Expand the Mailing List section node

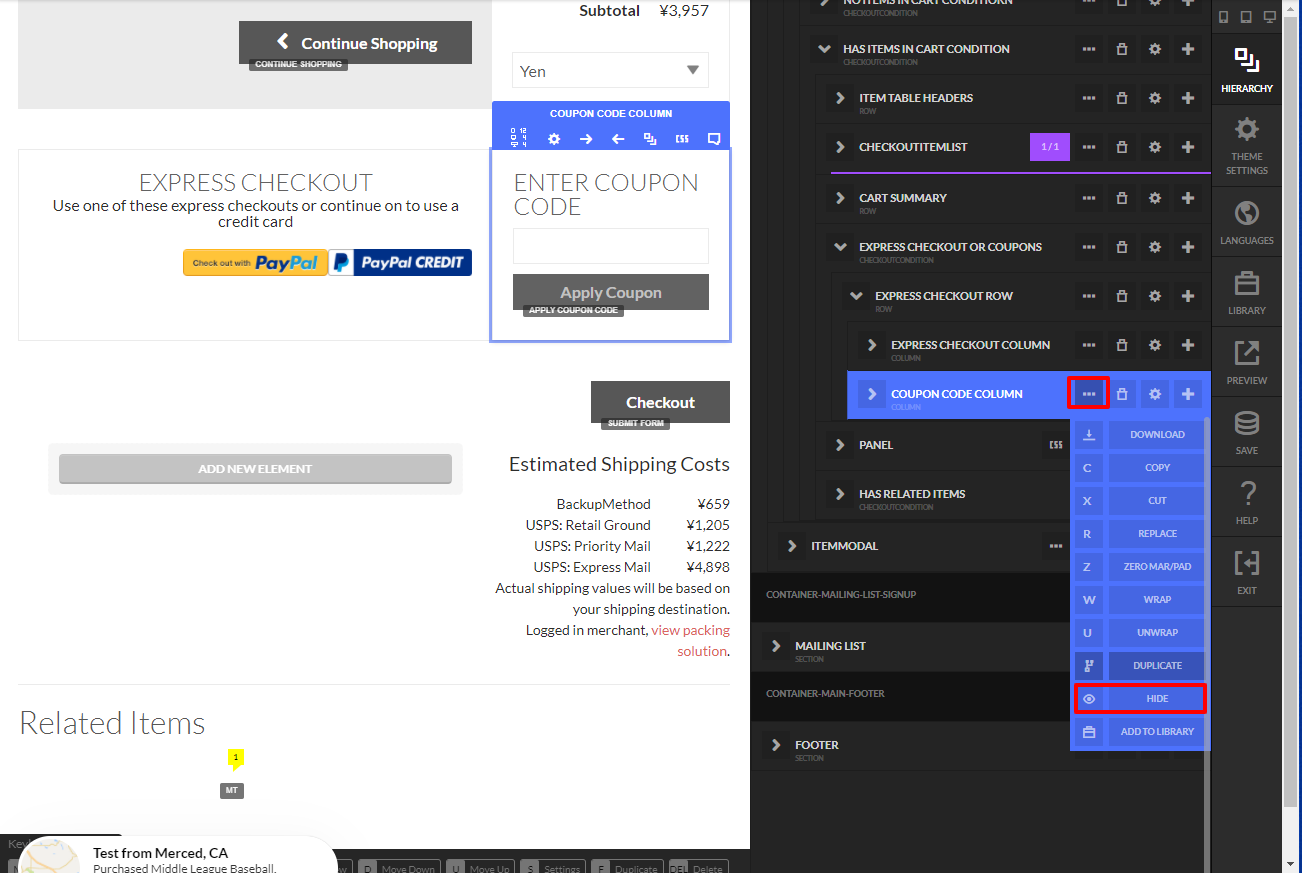[777, 646]
